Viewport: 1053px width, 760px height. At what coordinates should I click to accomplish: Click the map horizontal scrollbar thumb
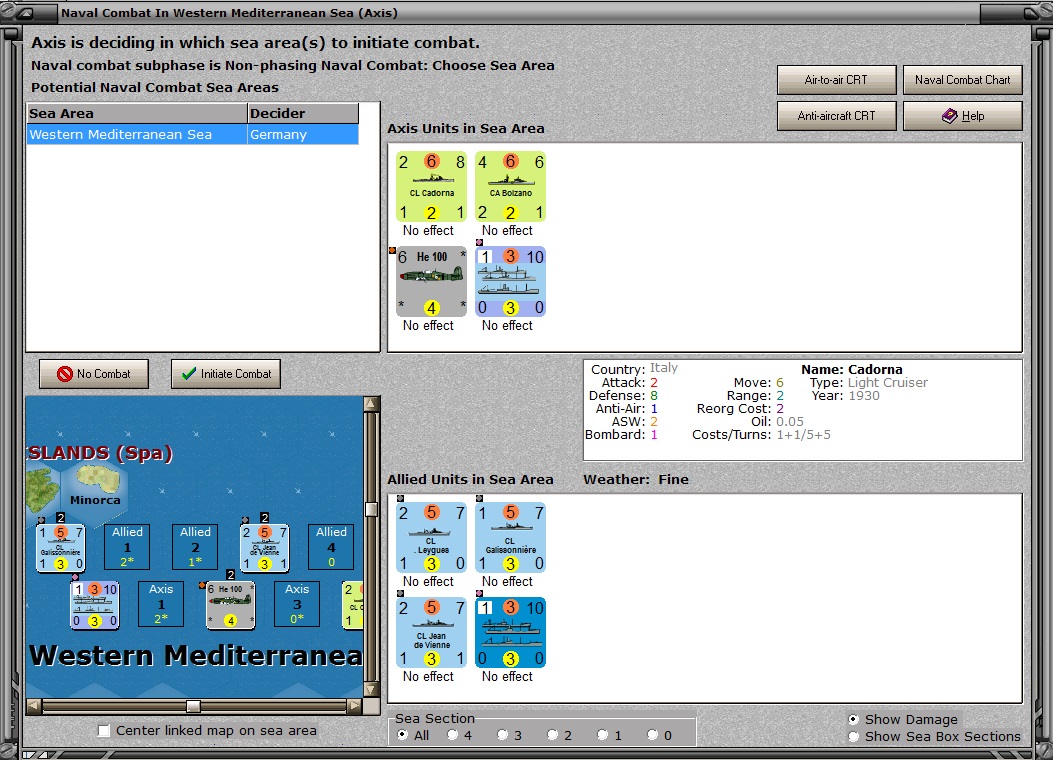(193, 706)
